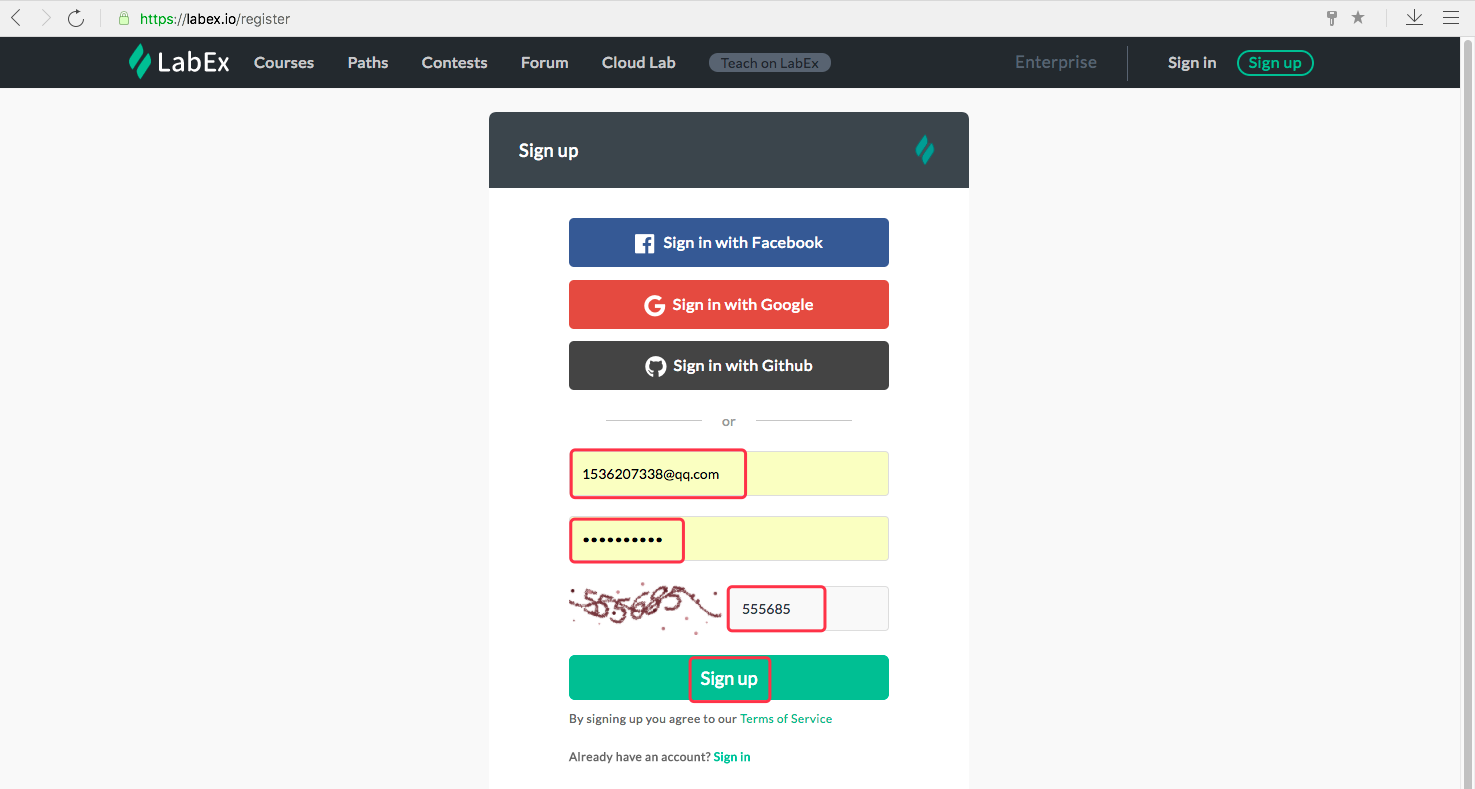Click the green padlock security icon
This screenshot has width=1475, height=789.
124,18
